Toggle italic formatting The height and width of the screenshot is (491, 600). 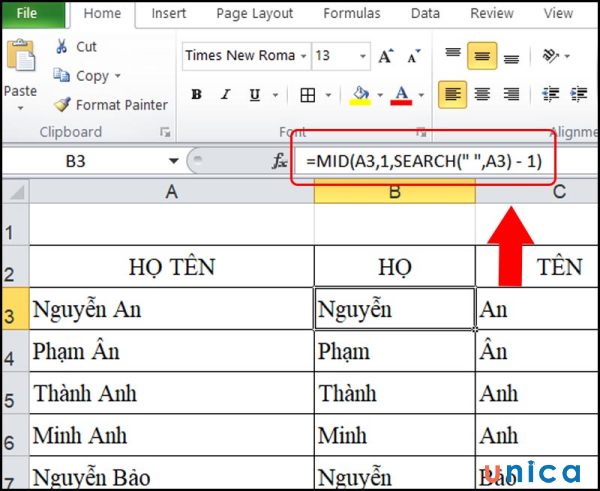pyautogui.click(x=226, y=95)
